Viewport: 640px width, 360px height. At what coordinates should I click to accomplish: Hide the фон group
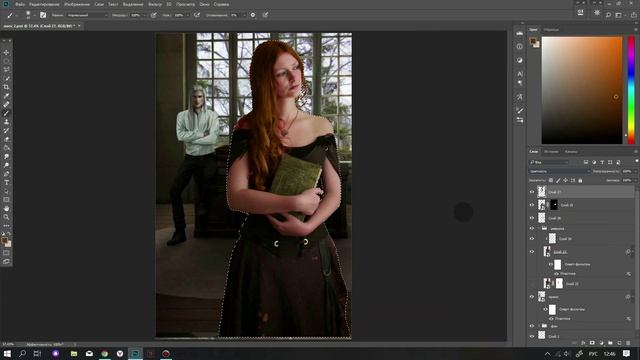(x=532, y=326)
